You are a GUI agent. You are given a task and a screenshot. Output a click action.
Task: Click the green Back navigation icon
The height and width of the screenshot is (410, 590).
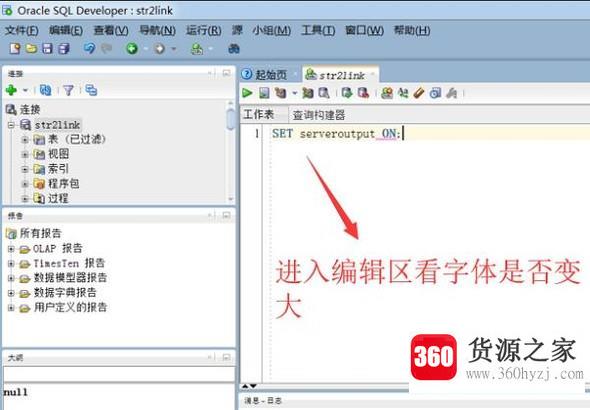pos(132,49)
